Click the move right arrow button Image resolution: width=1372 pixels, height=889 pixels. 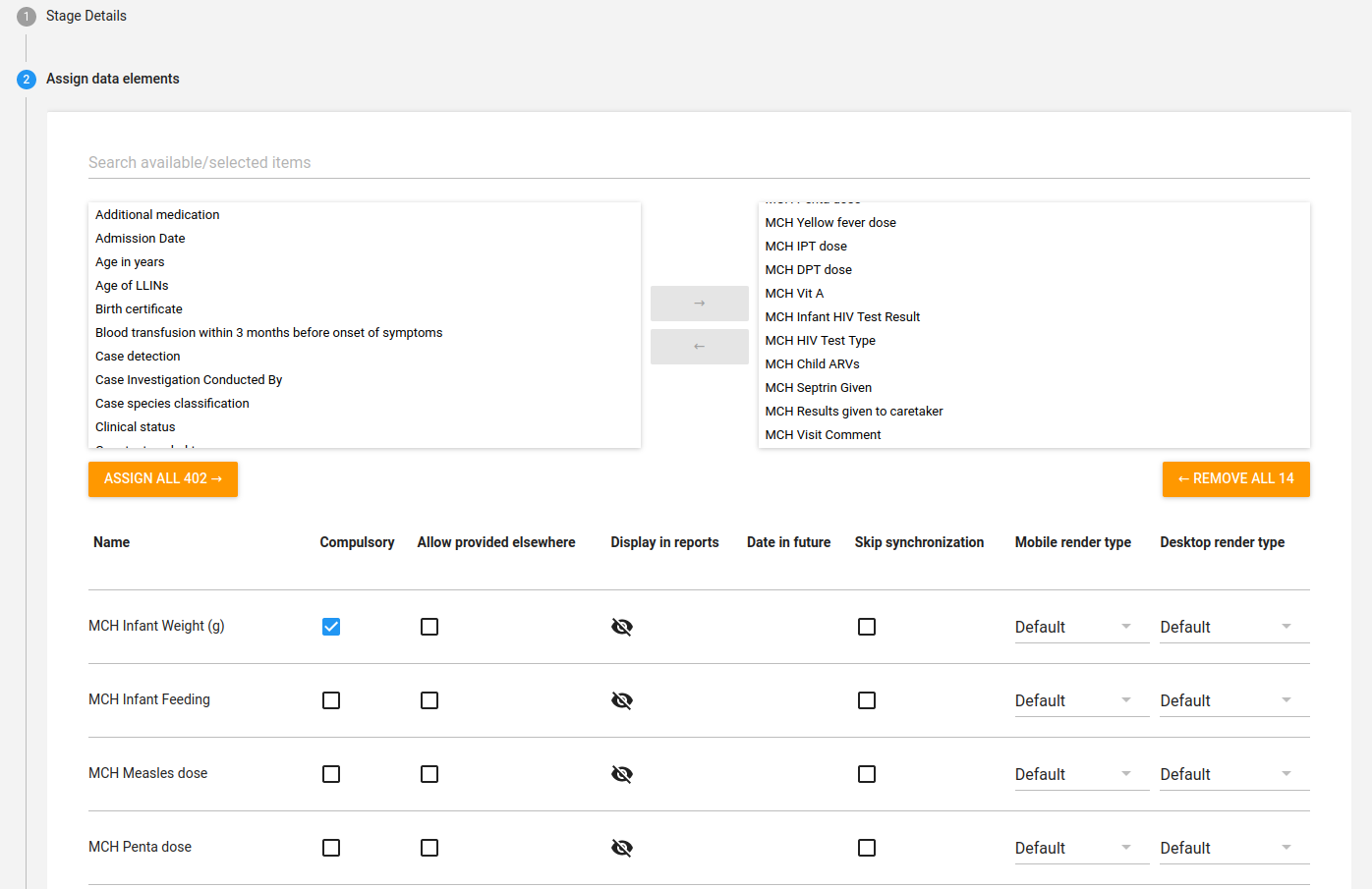pyautogui.click(x=700, y=304)
